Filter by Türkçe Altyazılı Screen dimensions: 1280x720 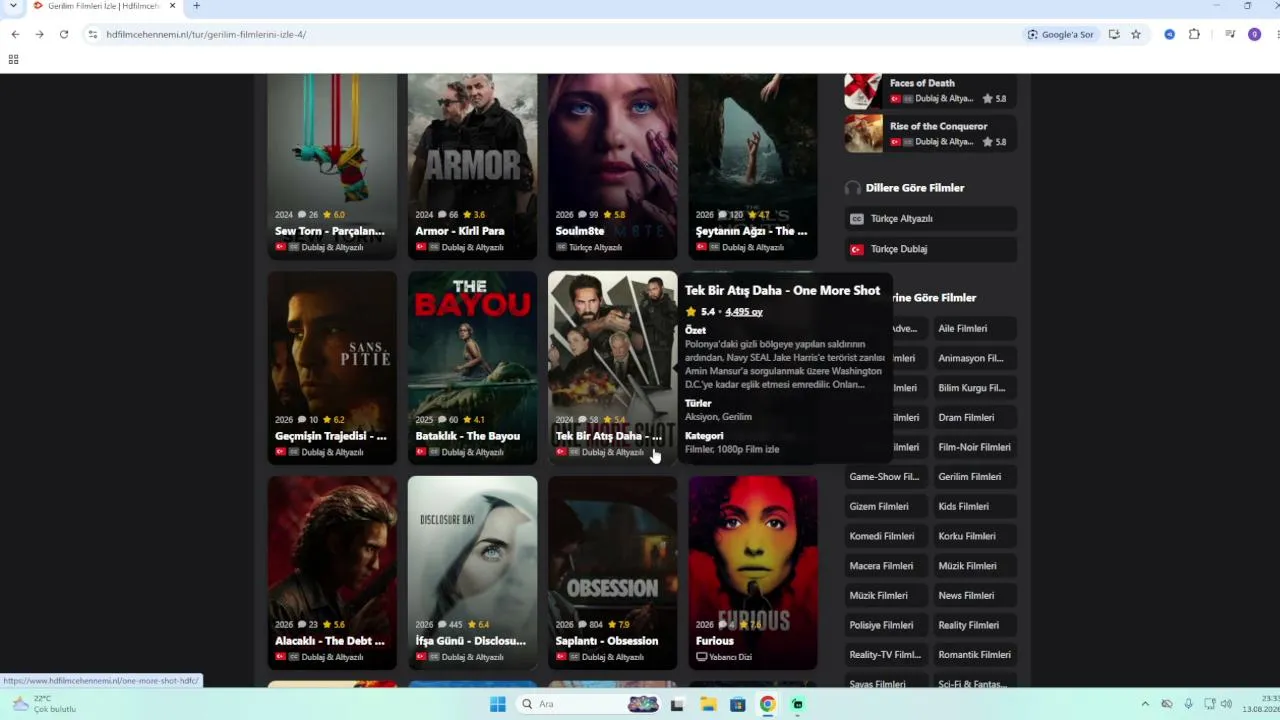coord(930,219)
